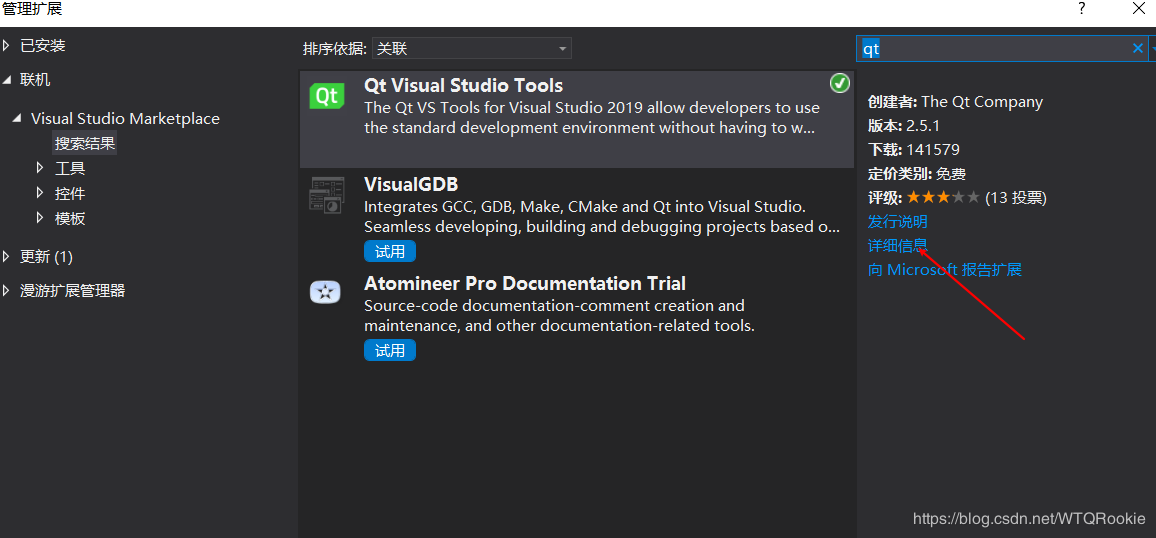Expand the 已安装 tree node

click(8, 45)
